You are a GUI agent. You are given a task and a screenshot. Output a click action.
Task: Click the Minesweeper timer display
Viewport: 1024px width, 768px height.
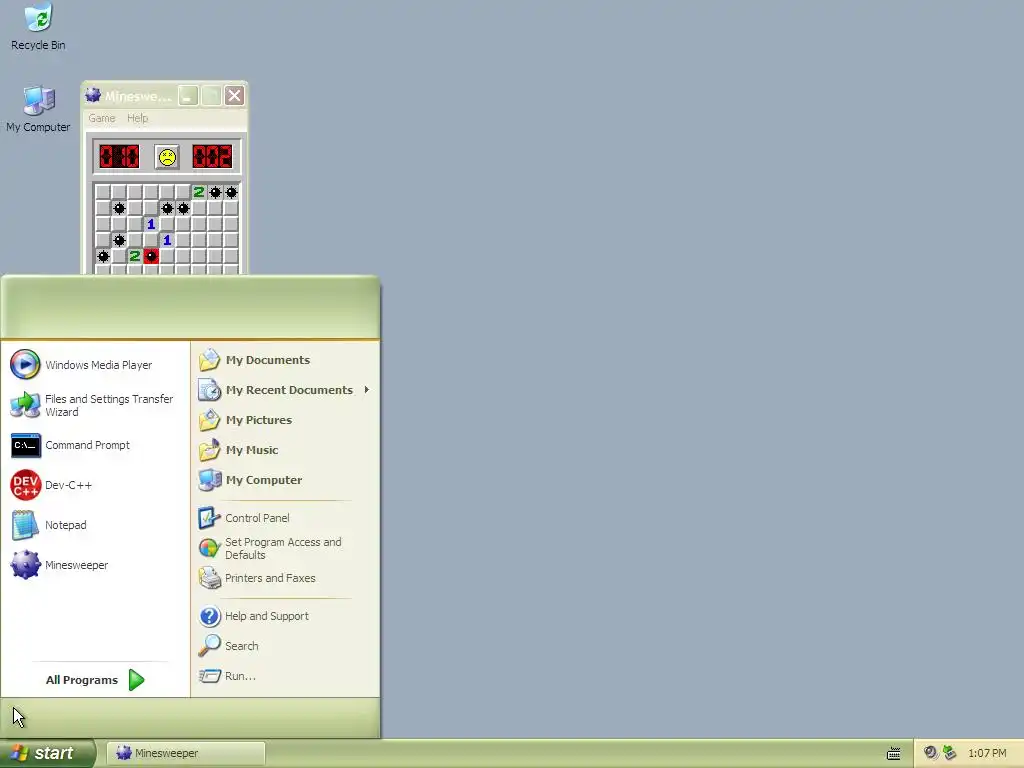tap(212, 157)
